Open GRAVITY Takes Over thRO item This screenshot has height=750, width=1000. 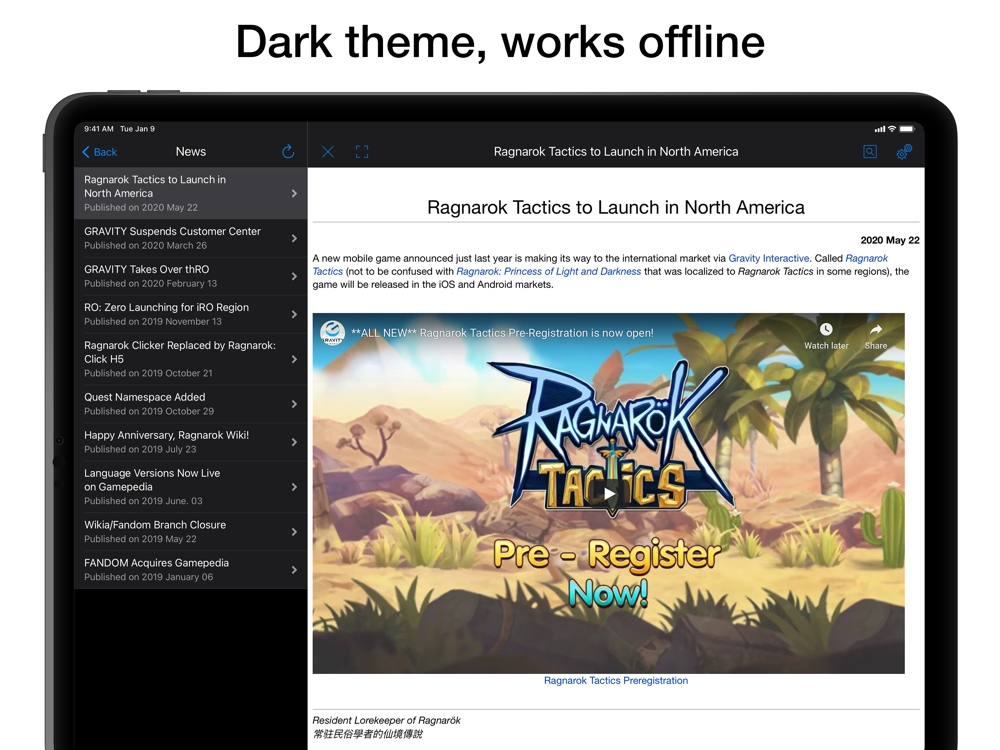point(191,276)
